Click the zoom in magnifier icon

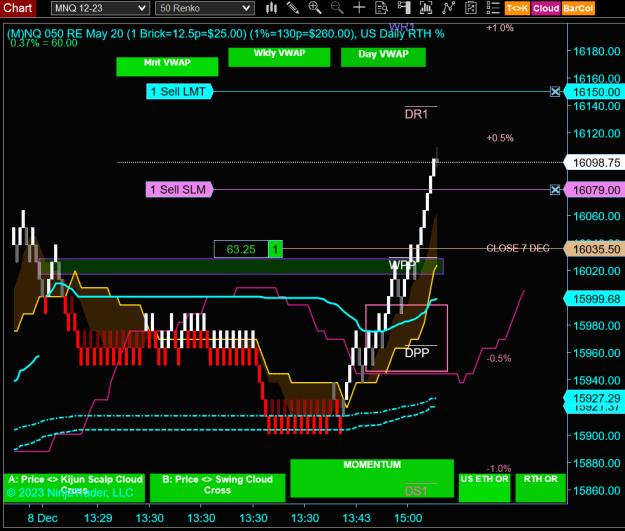click(315, 8)
